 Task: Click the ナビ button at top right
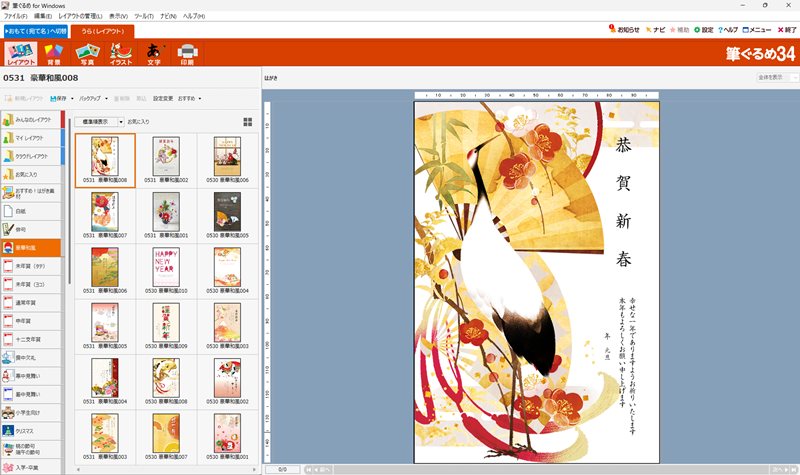tap(655, 30)
